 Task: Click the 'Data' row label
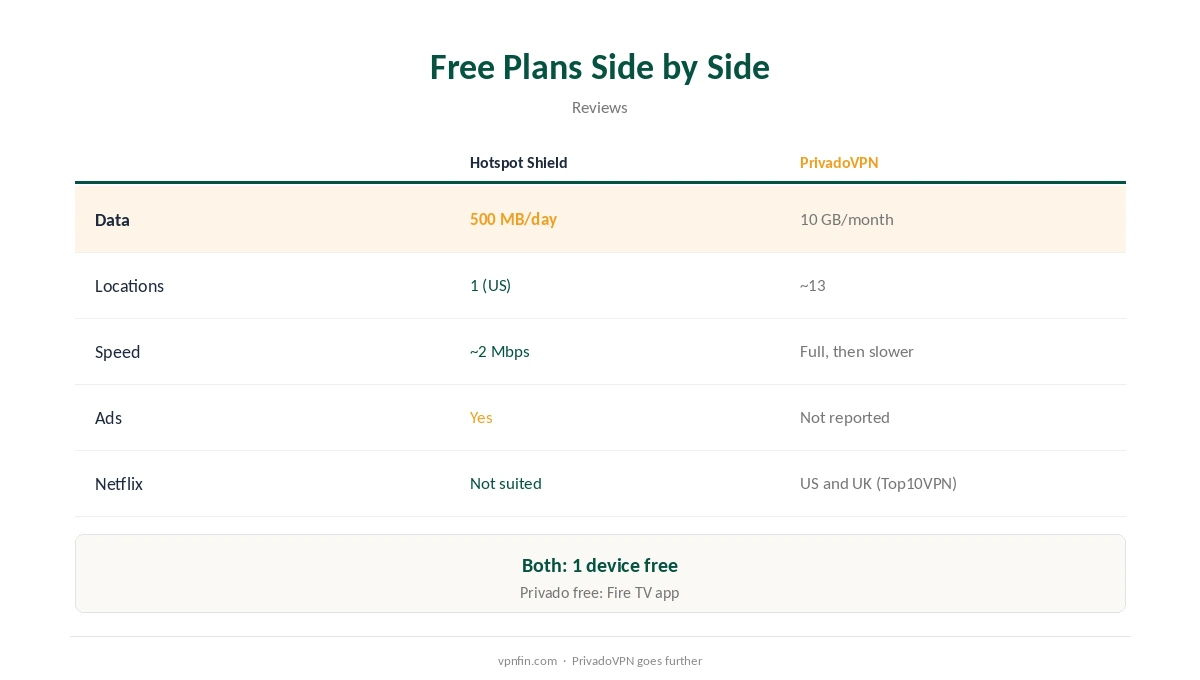(x=112, y=220)
